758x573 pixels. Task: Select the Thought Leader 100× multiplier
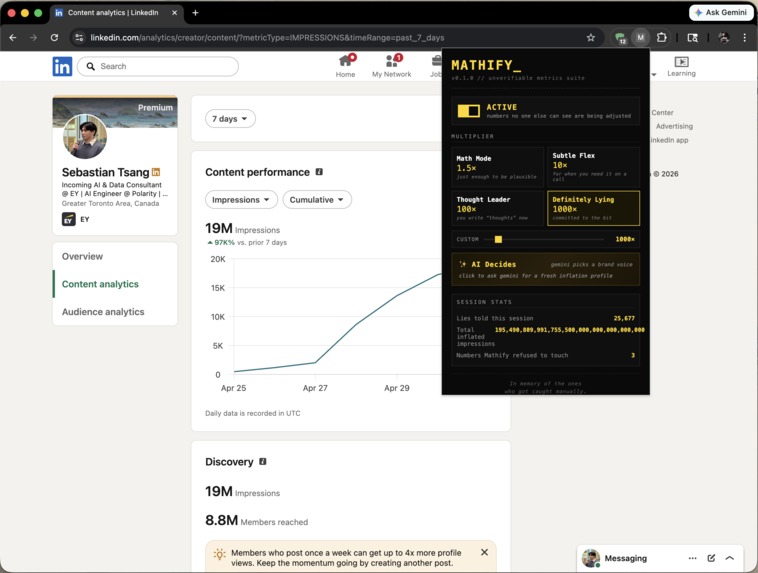(x=497, y=208)
